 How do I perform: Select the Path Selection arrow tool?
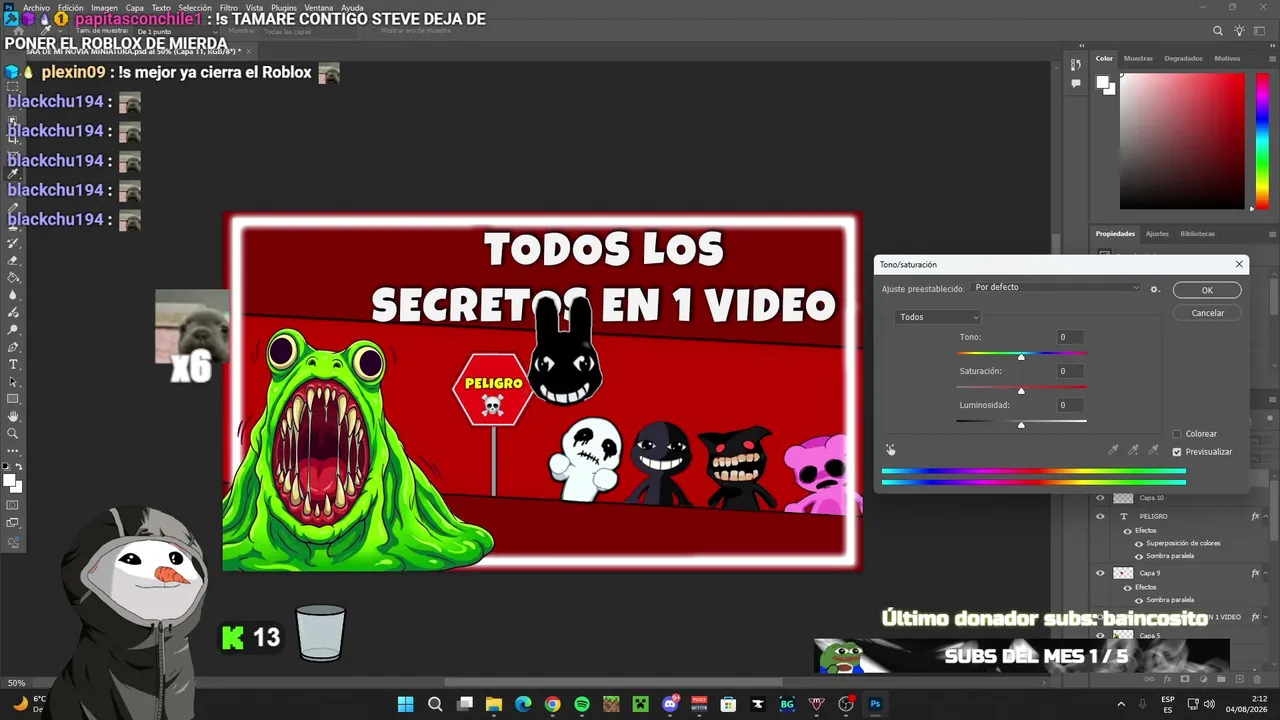click(x=13, y=381)
